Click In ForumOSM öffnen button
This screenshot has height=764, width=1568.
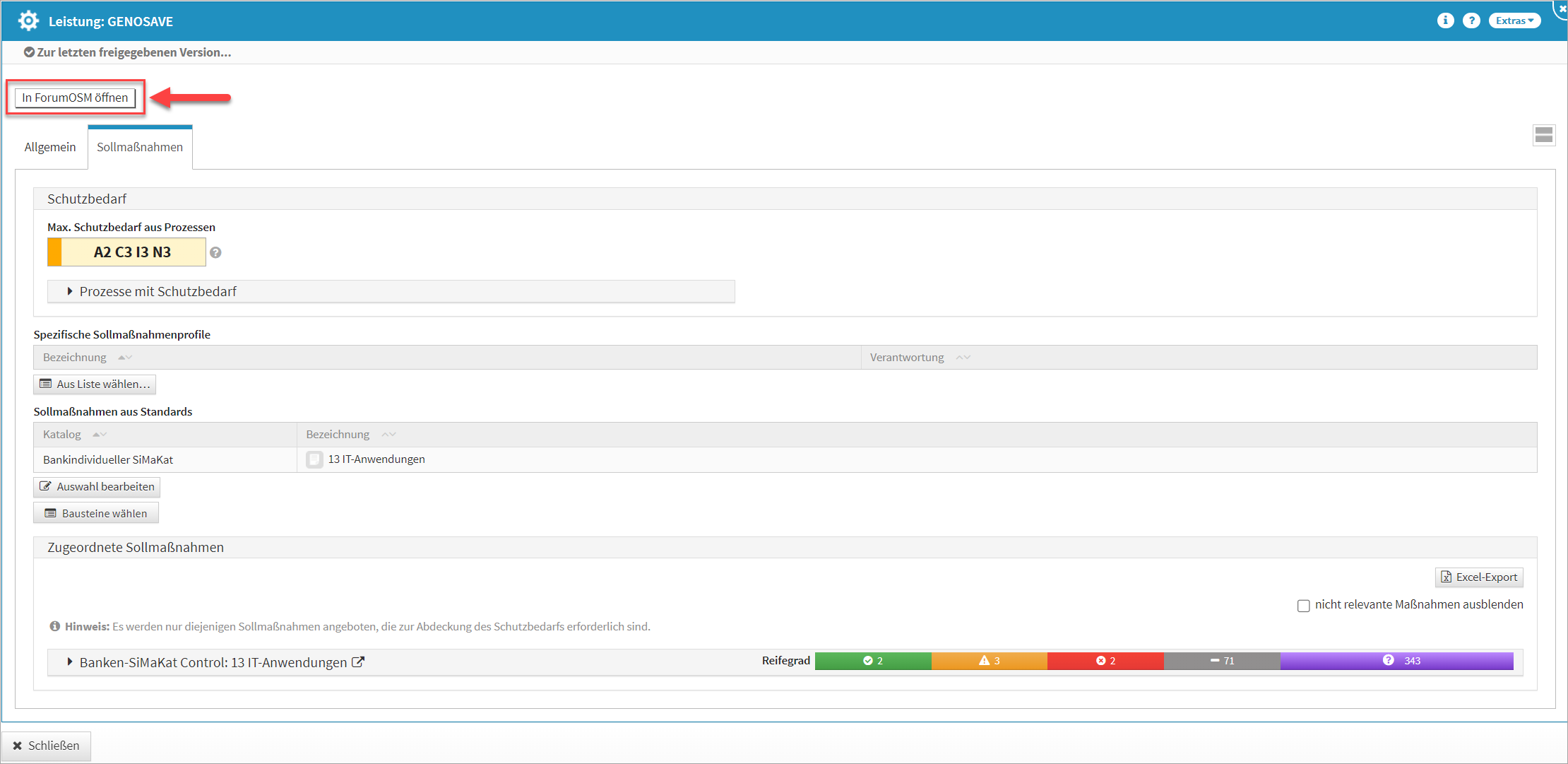click(x=75, y=98)
